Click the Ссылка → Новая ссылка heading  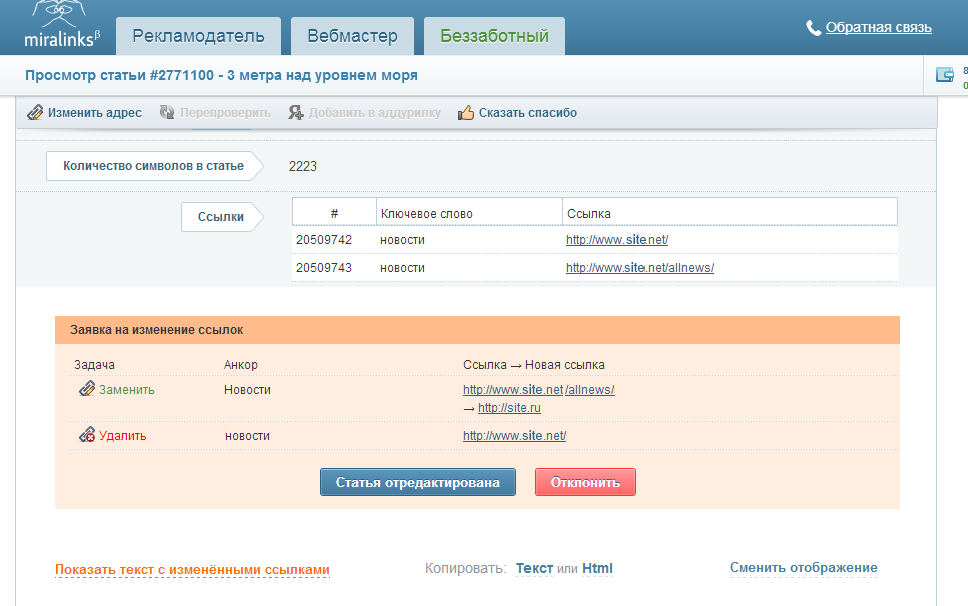(x=533, y=365)
